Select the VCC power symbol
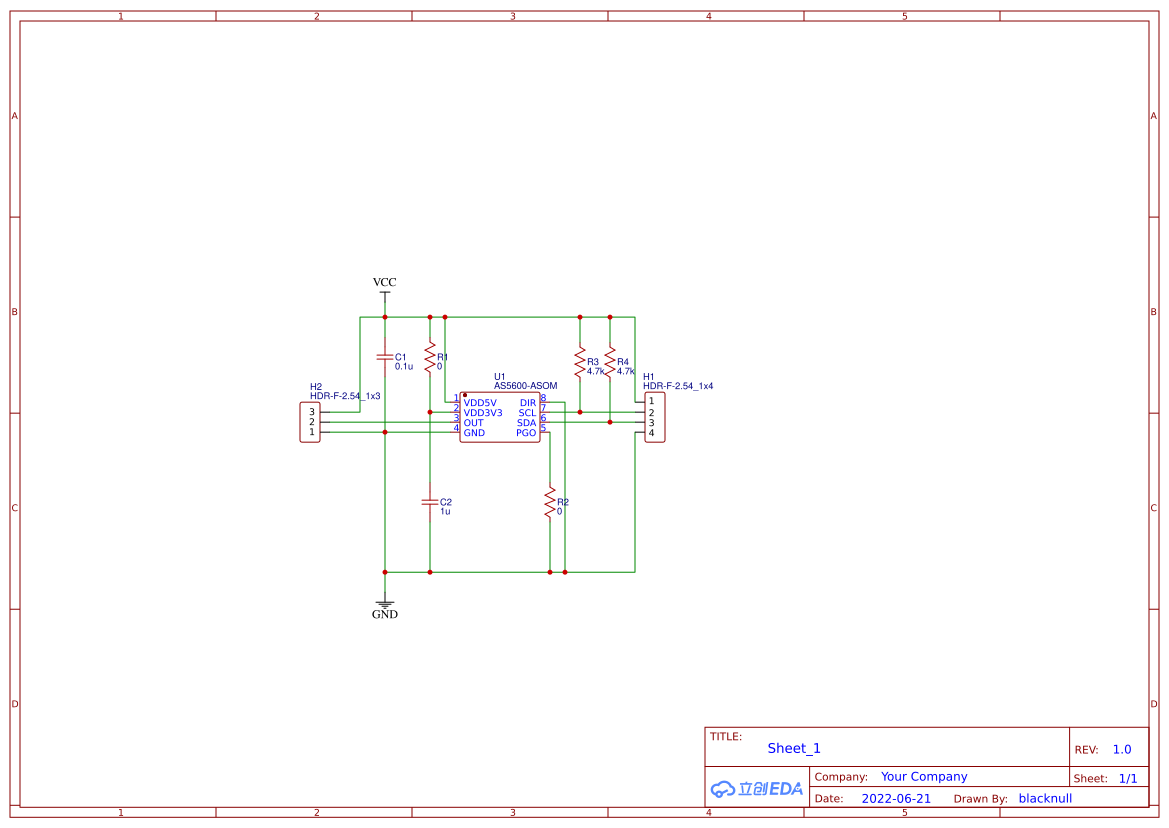 tap(384, 284)
